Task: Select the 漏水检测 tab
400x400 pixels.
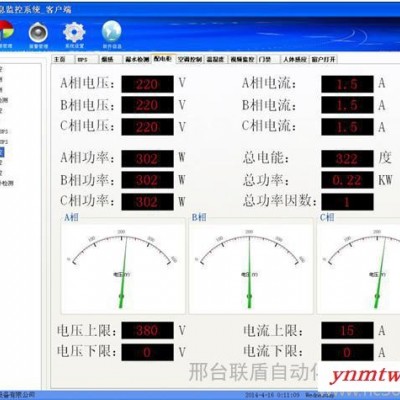Action: 137,59
